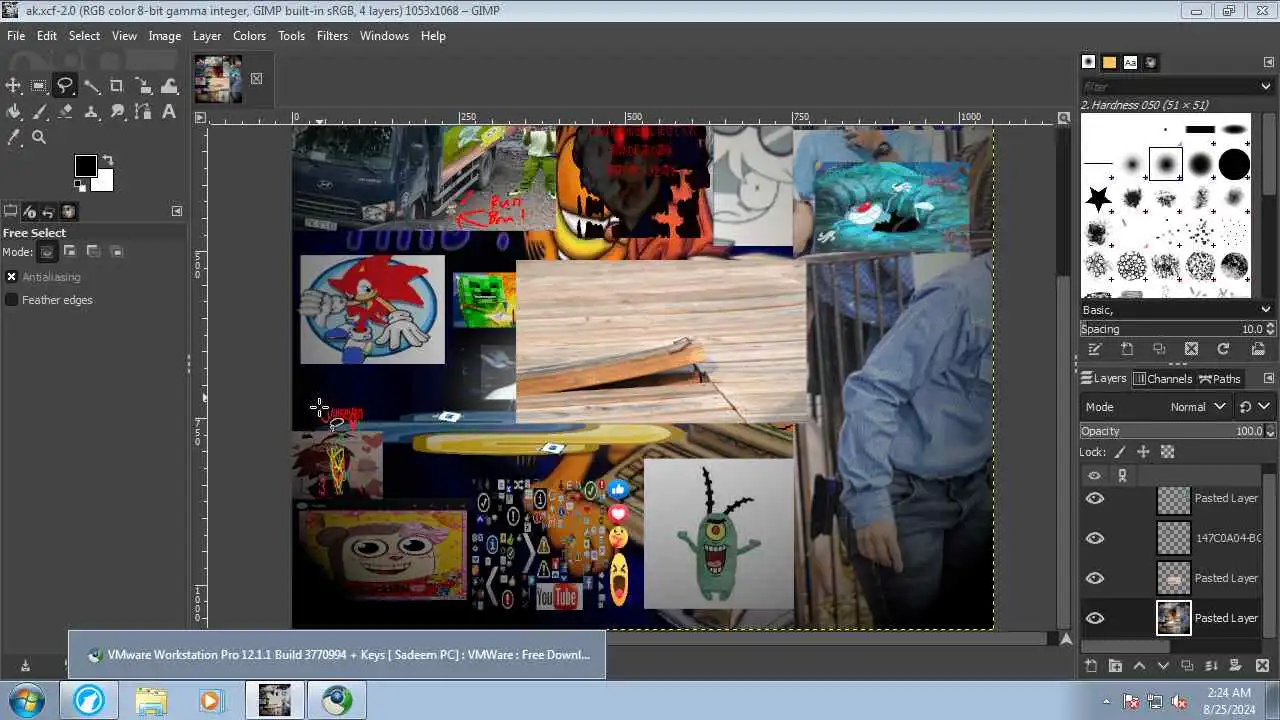Screen dimensions: 1280x720
Task: Set selection mode to Replace
Action: tap(47, 252)
